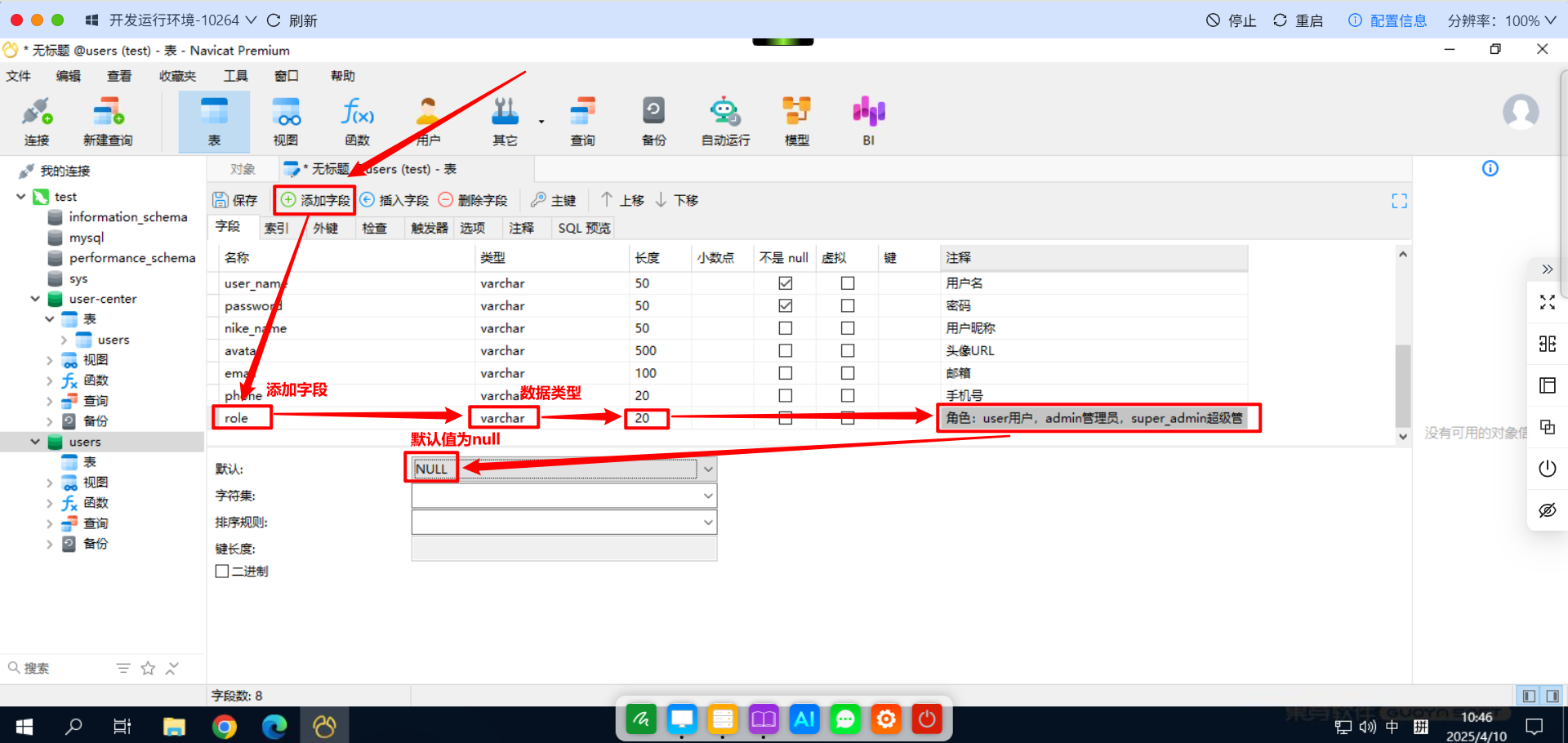Switch to the SQL 预览 tab
1568x743 pixels.
pos(584,228)
